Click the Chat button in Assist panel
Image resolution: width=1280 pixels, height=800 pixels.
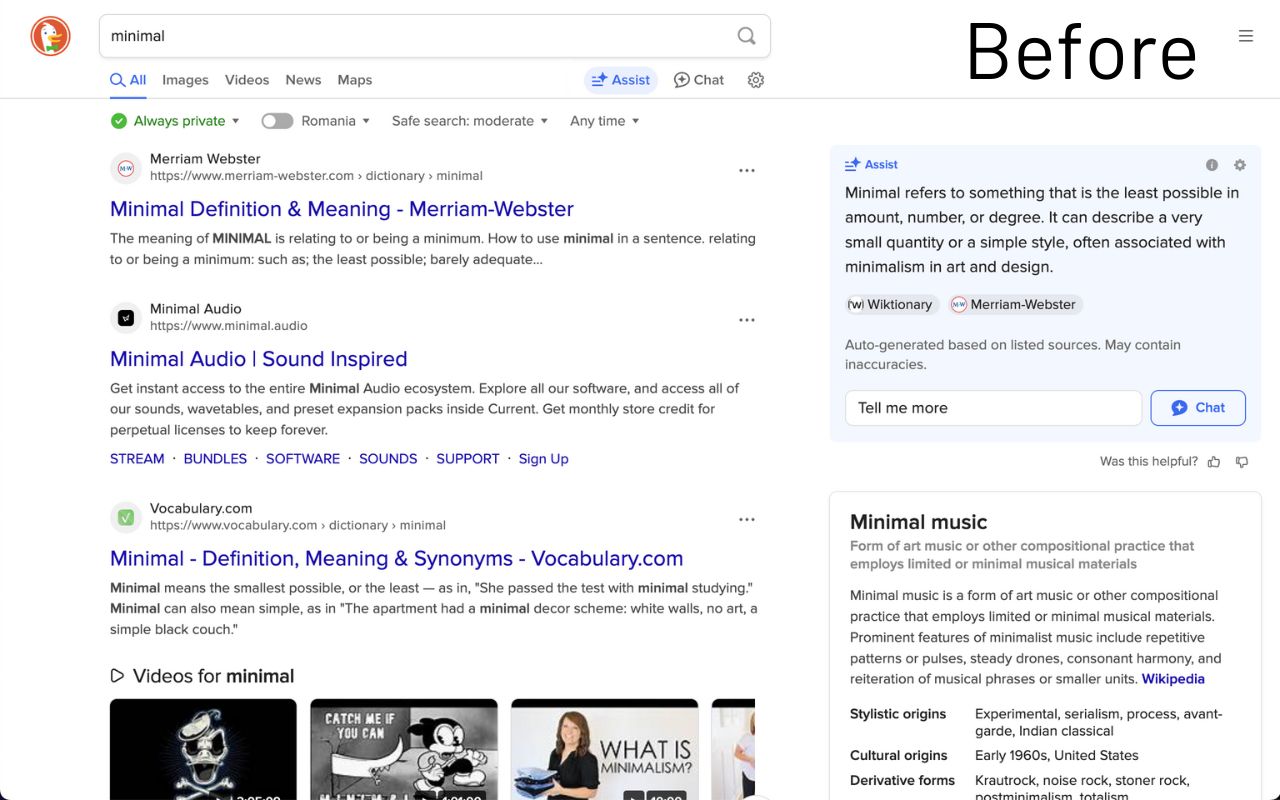[x=1198, y=408]
